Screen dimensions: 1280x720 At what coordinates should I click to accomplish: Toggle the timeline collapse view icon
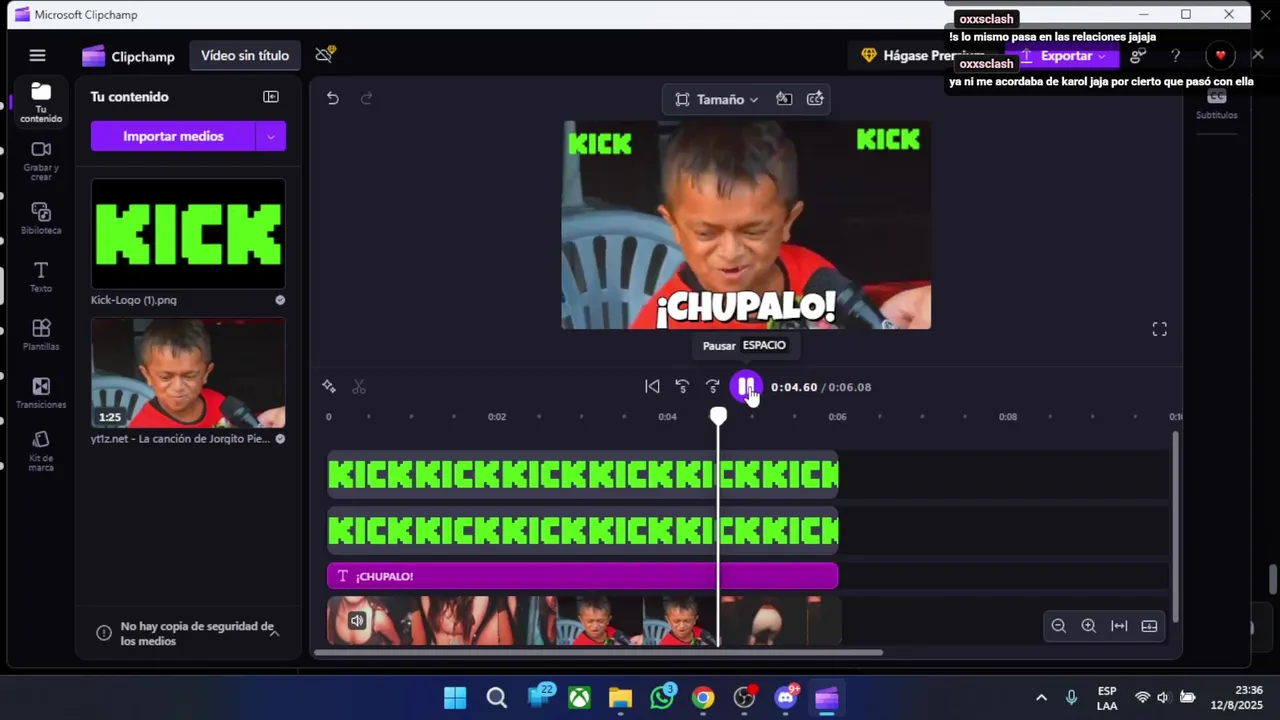point(1149,626)
